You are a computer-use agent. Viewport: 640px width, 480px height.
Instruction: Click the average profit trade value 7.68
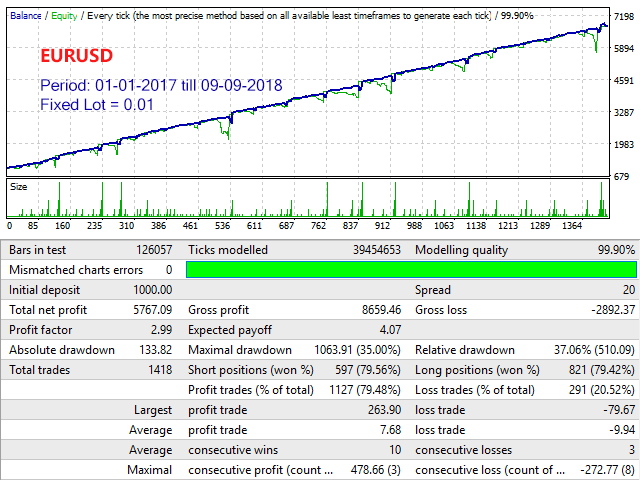pos(390,430)
